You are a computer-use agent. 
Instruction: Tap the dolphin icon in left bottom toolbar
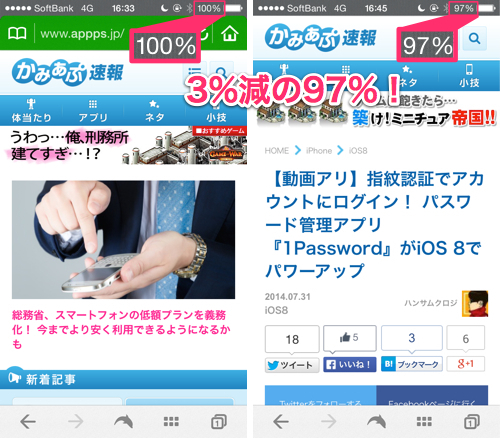coord(123,422)
